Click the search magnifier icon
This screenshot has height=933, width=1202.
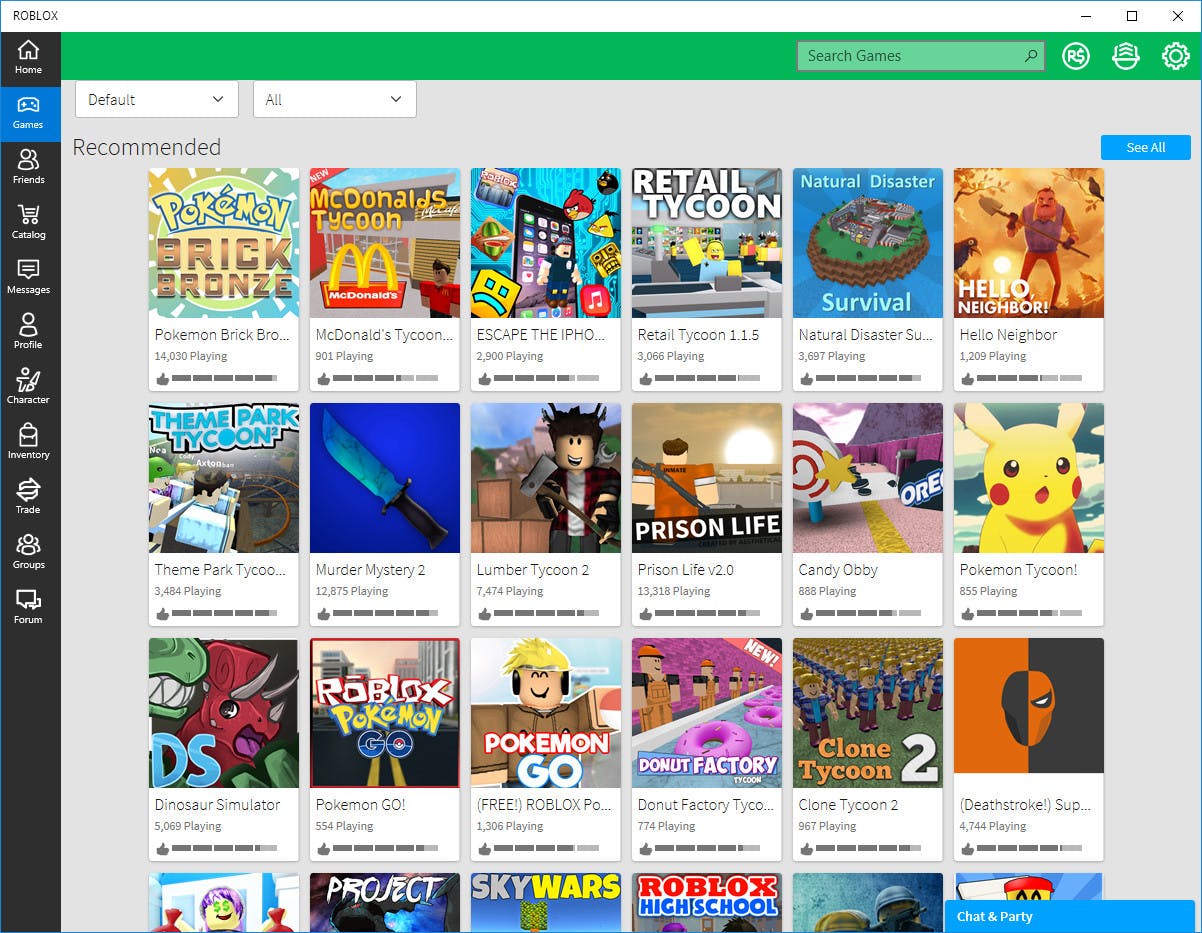pos(1031,56)
